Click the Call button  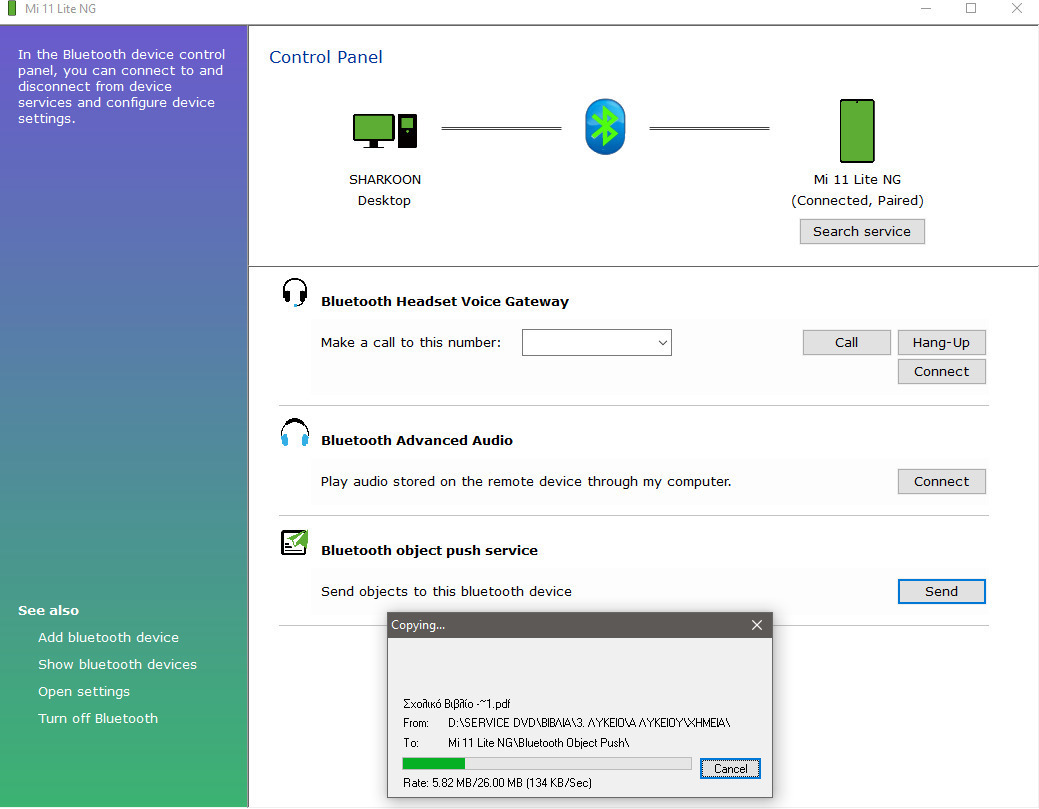click(x=846, y=343)
